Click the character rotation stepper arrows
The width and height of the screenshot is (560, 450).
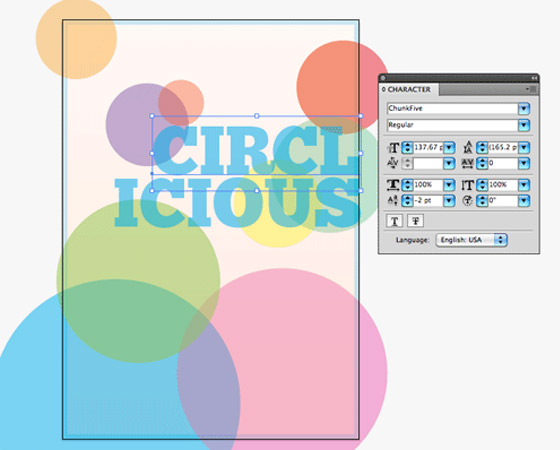[482, 201]
